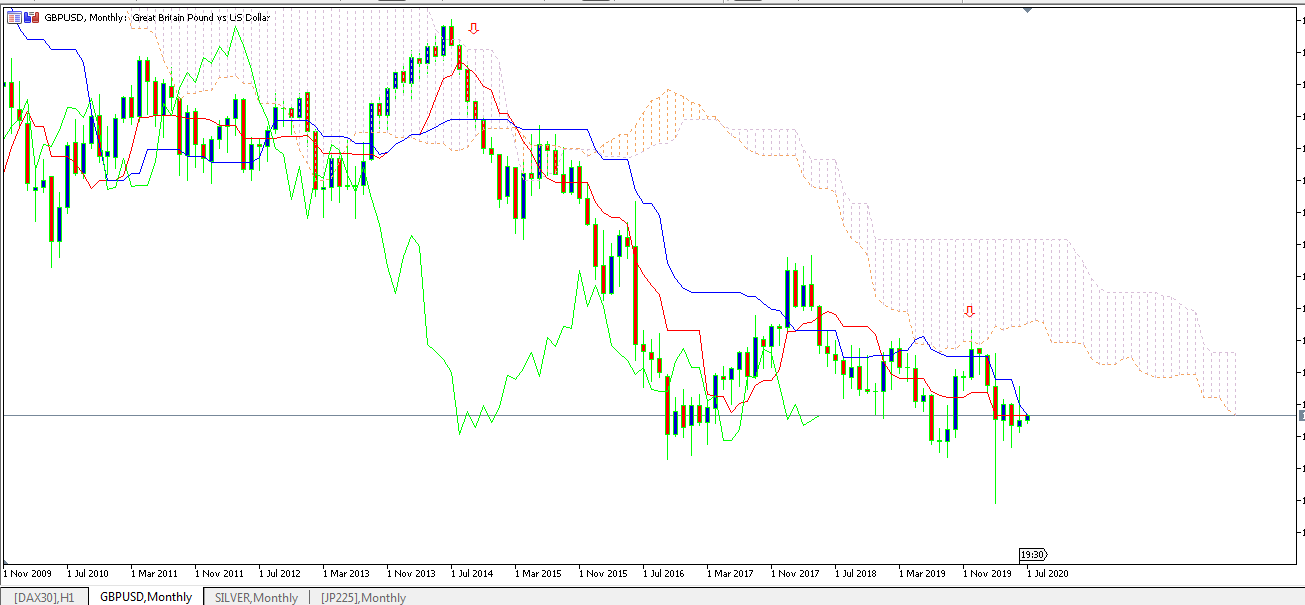
Task: Click the '1 Mar 2013' date label
Action: click(x=345, y=574)
